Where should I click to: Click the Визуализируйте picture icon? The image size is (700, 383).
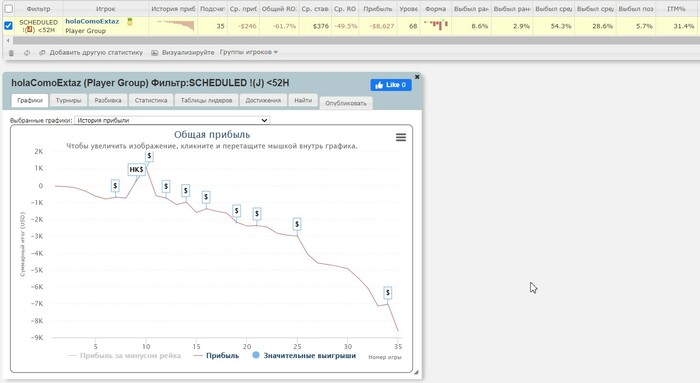click(x=154, y=53)
